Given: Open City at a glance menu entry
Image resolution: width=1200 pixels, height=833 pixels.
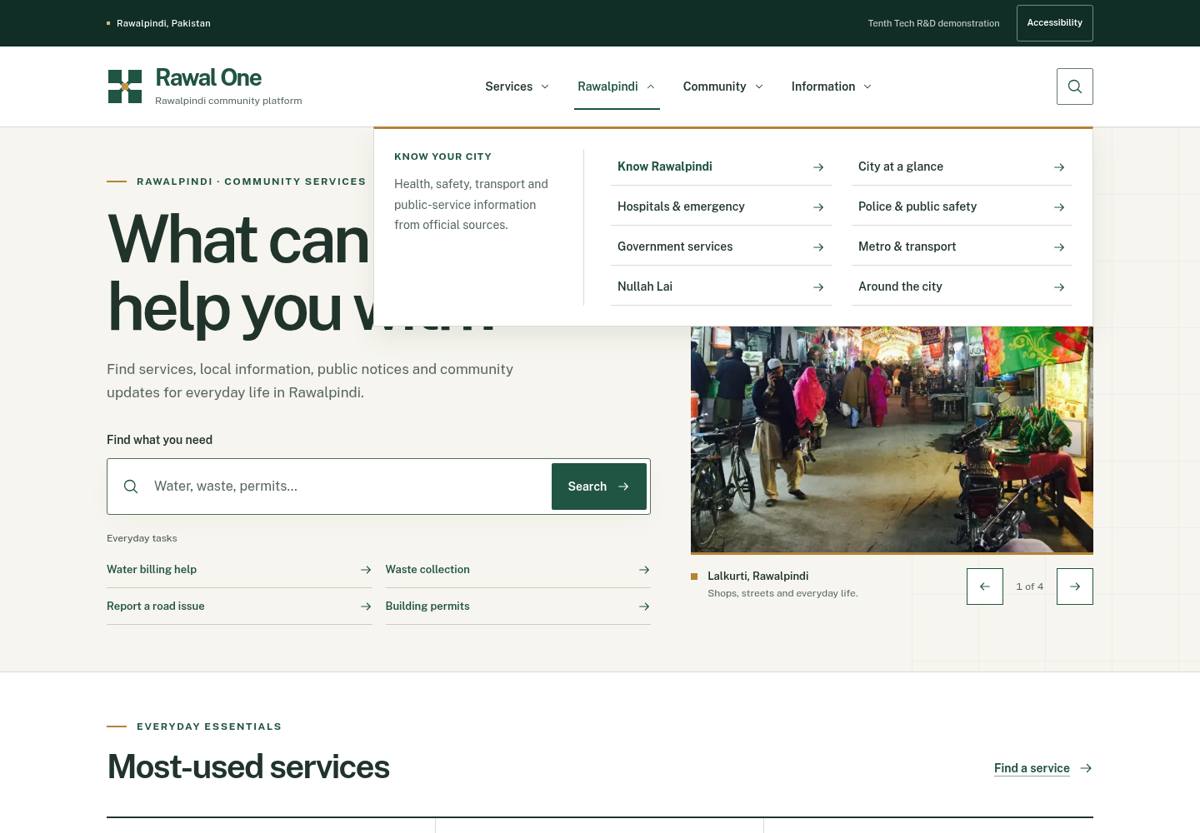Looking at the screenshot, I should 962,167.
